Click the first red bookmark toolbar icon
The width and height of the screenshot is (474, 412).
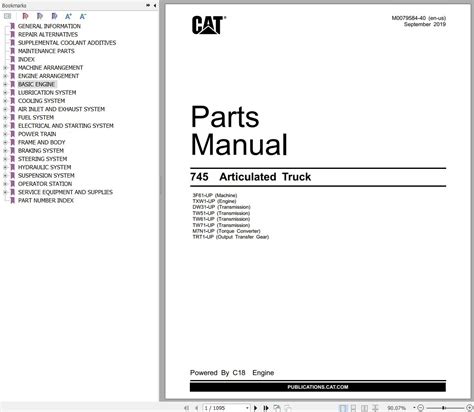pyautogui.click(x=25, y=16)
